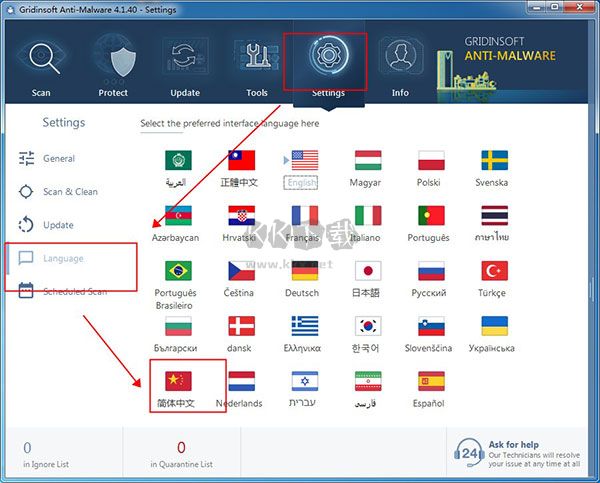Viewport: 600px width, 483px height.
Task: Open Language settings section
Action: (51, 258)
